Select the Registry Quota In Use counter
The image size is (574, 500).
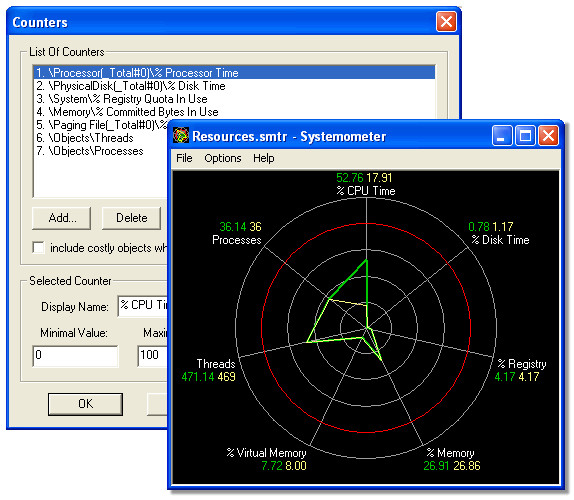coord(122,99)
